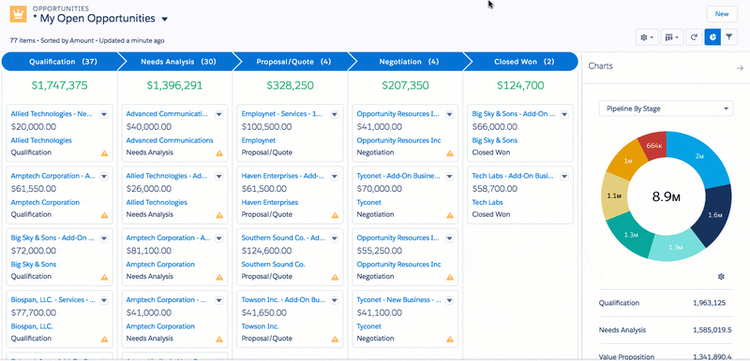Click warning icon on Southern Sound Co. card

point(335,277)
